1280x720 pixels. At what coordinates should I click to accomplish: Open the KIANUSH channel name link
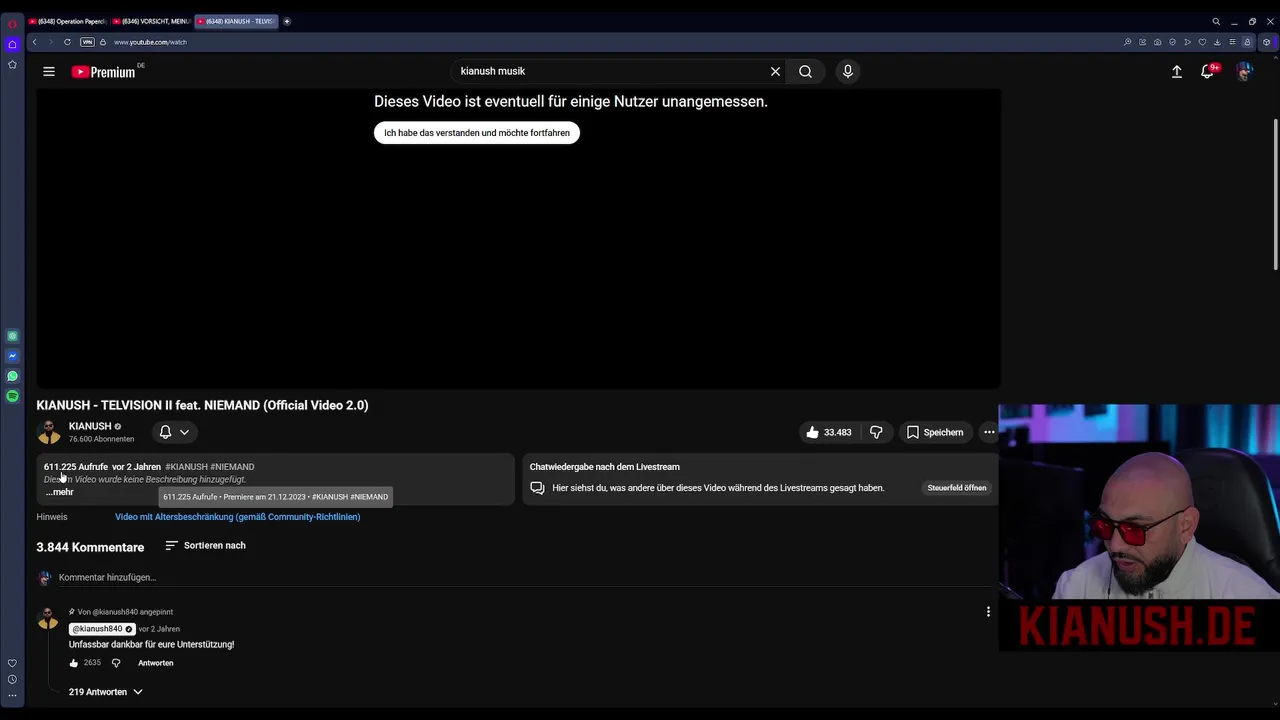point(90,426)
